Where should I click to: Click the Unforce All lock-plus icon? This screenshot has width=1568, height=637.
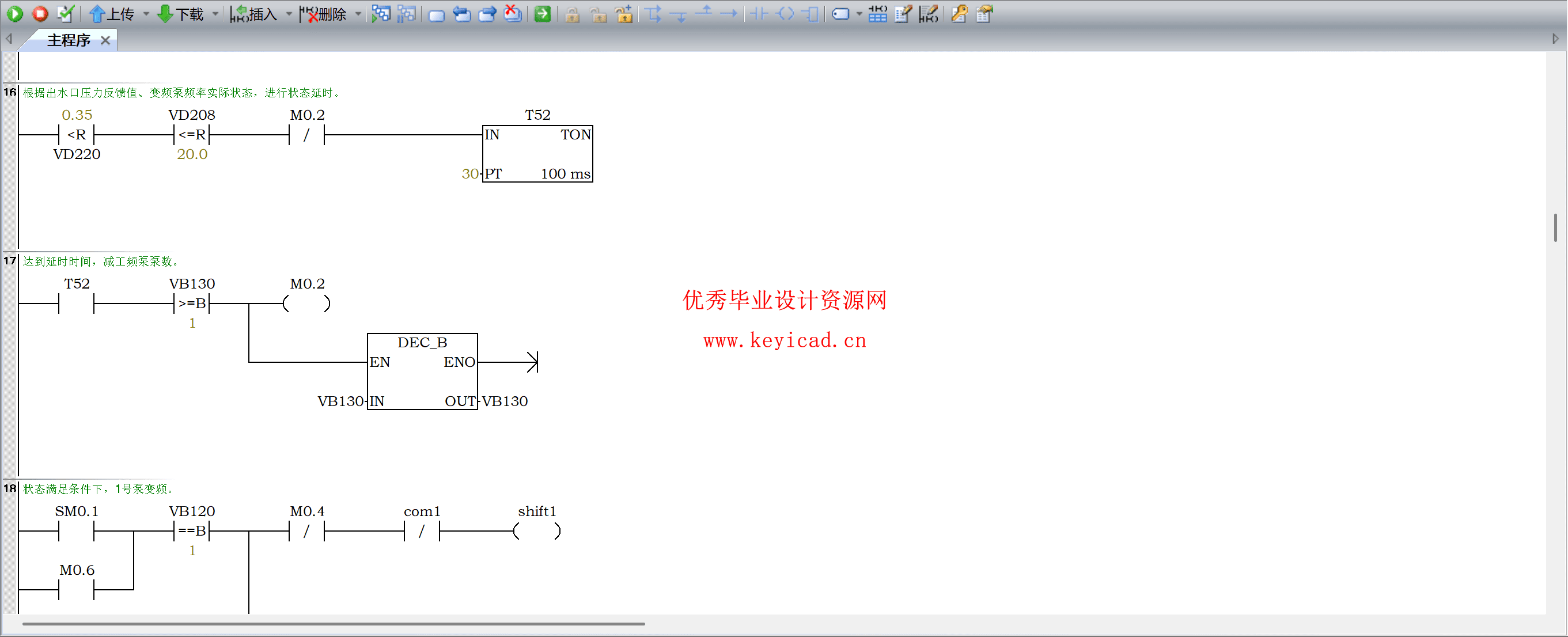point(624,13)
